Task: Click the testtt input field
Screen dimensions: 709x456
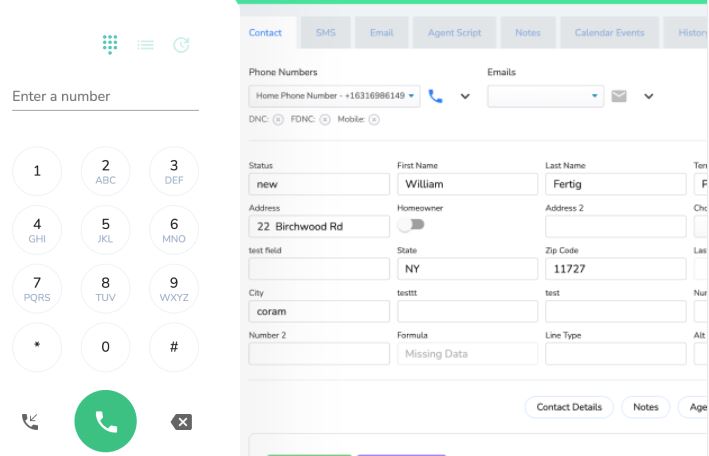Action: pos(468,311)
